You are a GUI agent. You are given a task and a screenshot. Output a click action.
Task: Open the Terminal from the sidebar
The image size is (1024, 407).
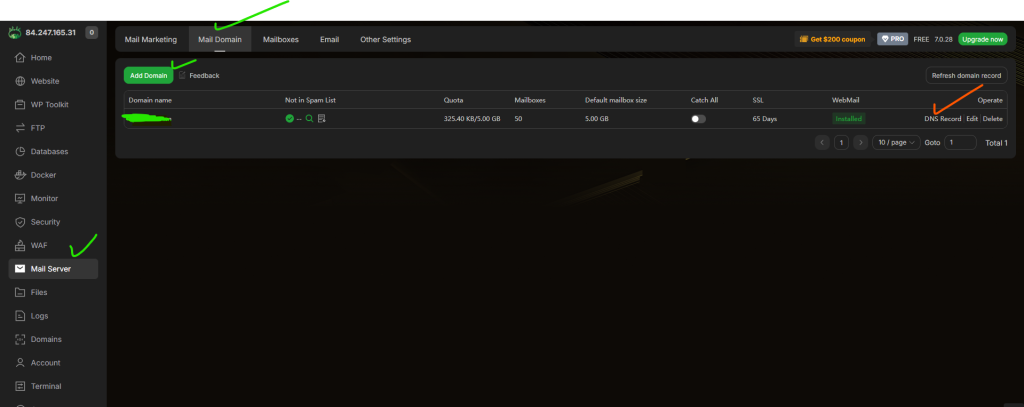click(x=46, y=386)
